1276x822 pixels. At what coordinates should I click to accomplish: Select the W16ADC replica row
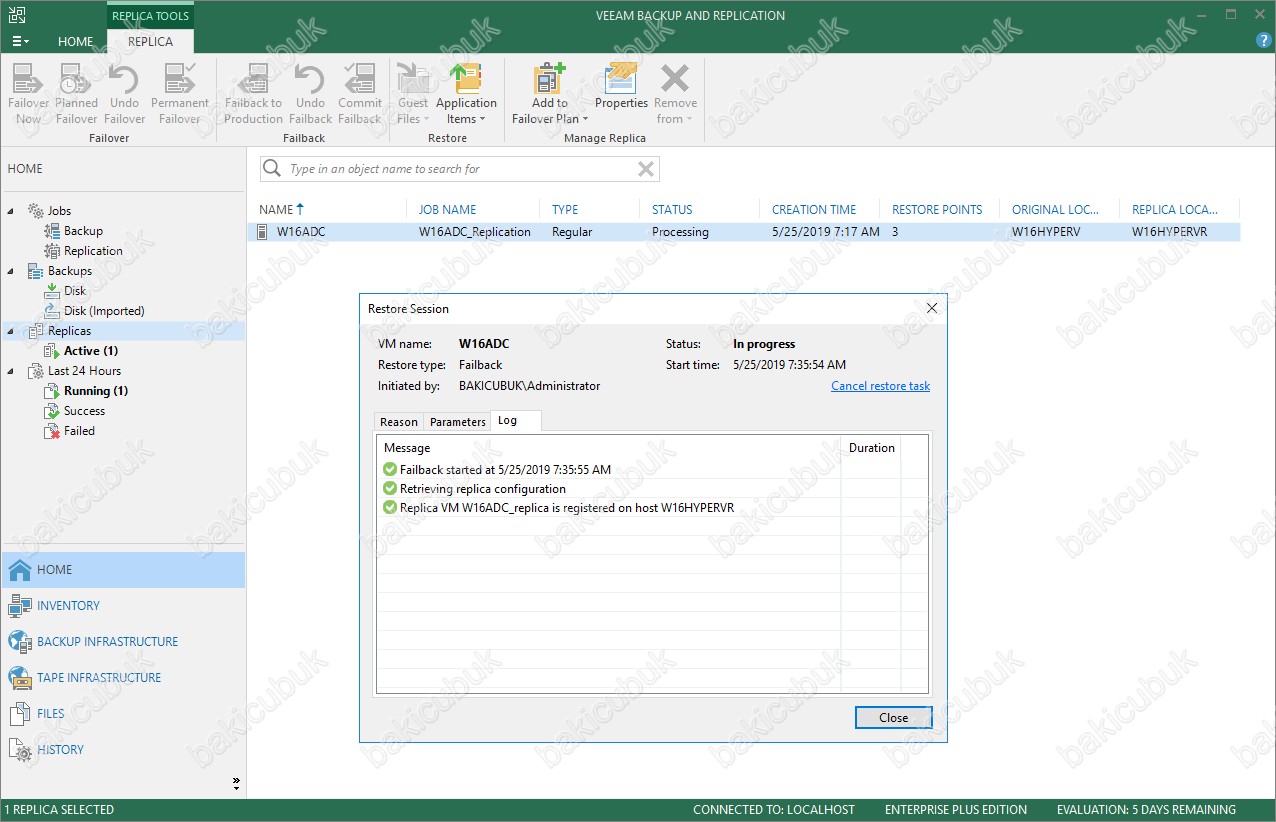click(x=744, y=232)
